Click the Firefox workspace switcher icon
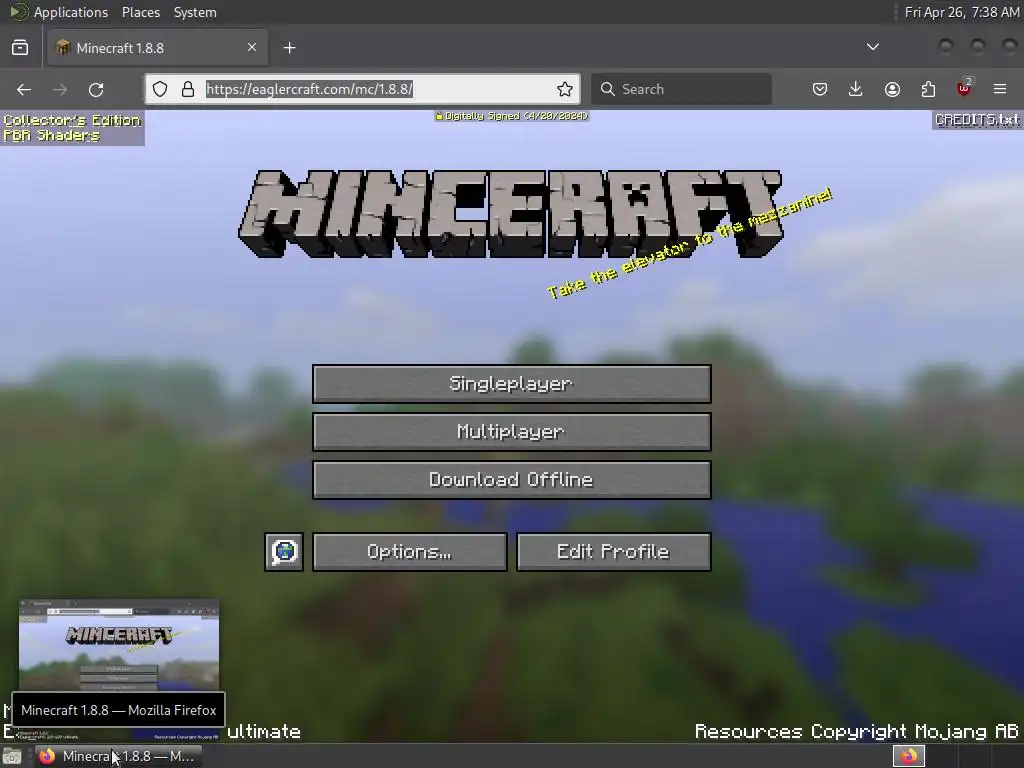Viewport: 1024px width, 768px height. (908, 756)
